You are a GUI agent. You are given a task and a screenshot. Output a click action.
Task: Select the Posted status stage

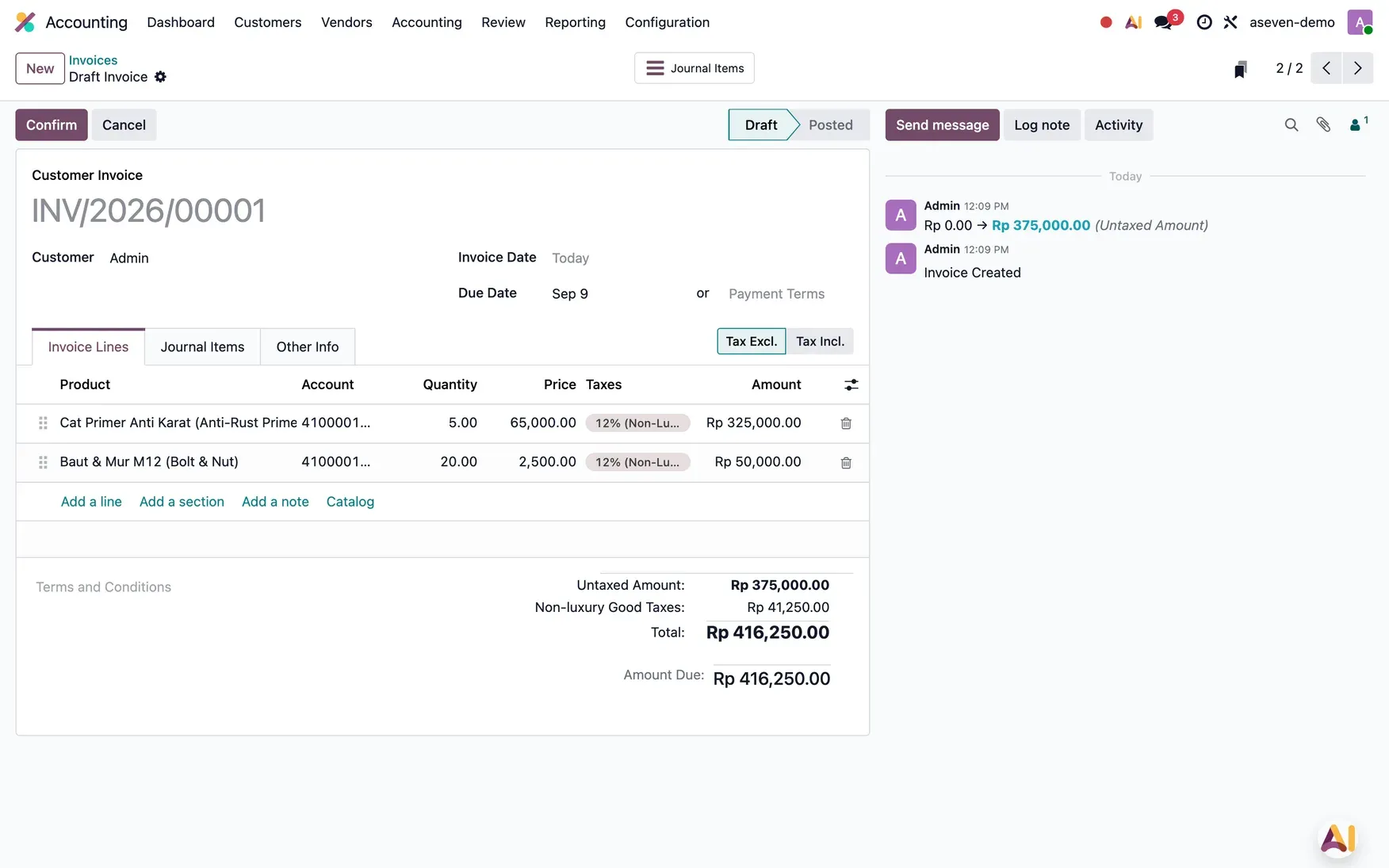[830, 124]
